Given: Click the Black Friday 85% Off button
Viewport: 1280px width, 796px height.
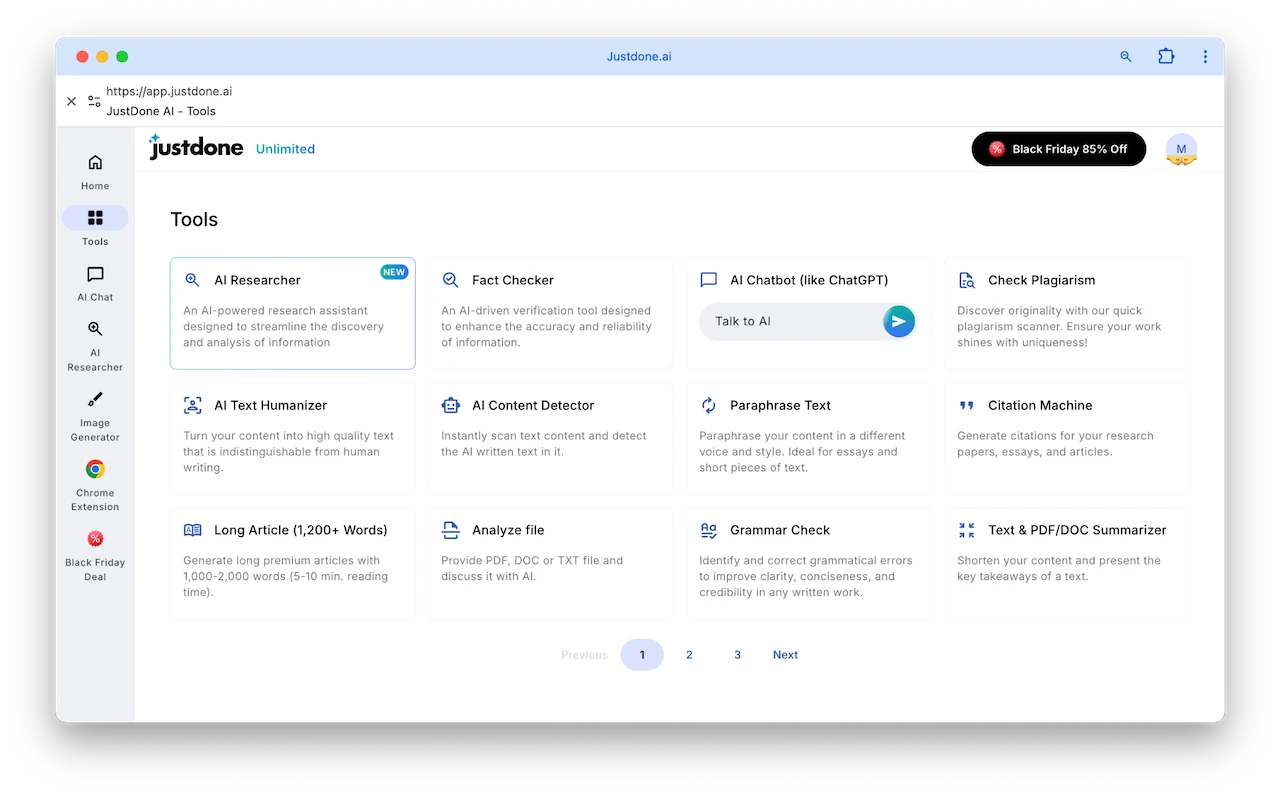Looking at the screenshot, I should pyautogui.click(x=1058, y=149).
